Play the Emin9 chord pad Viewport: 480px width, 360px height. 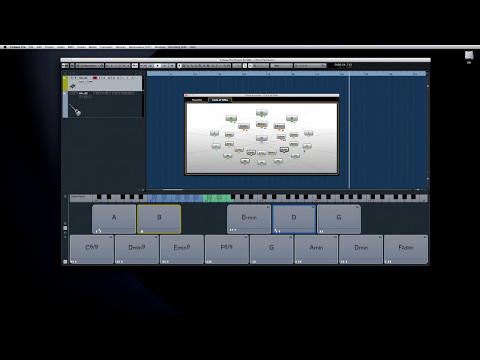click(x=182, y=249)
